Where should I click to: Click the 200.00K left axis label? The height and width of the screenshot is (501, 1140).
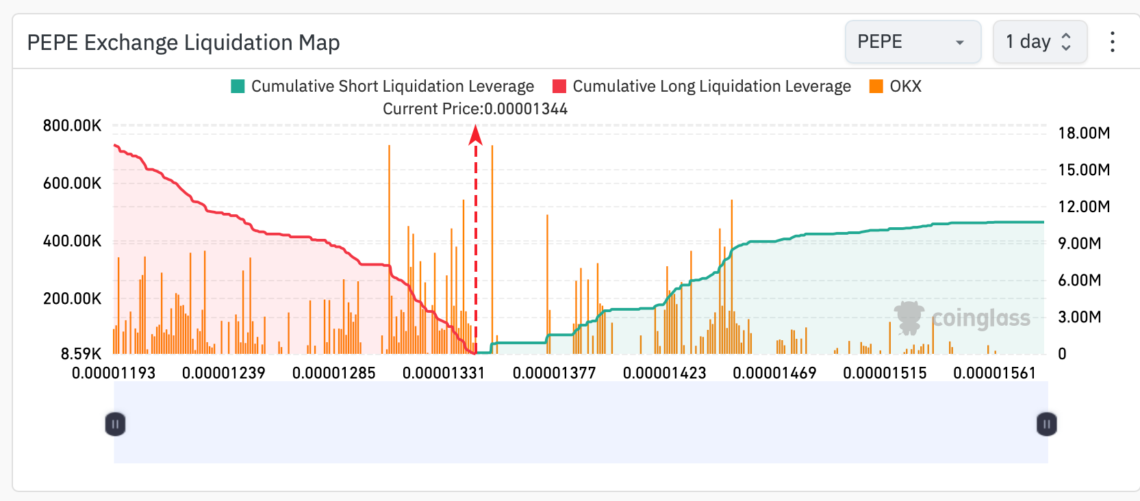pos(72,300)
